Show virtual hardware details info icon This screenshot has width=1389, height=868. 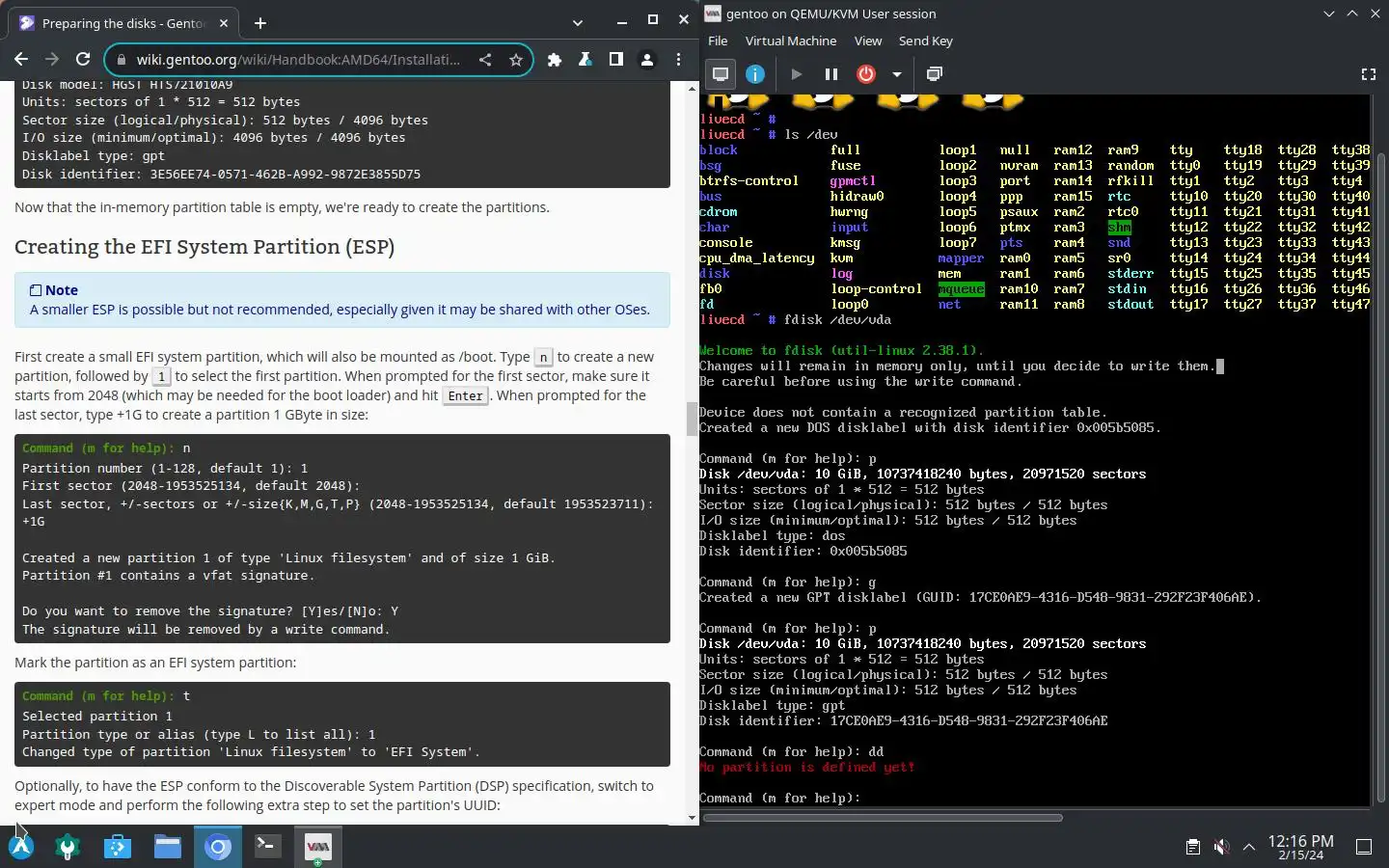[x=755, y=74]
